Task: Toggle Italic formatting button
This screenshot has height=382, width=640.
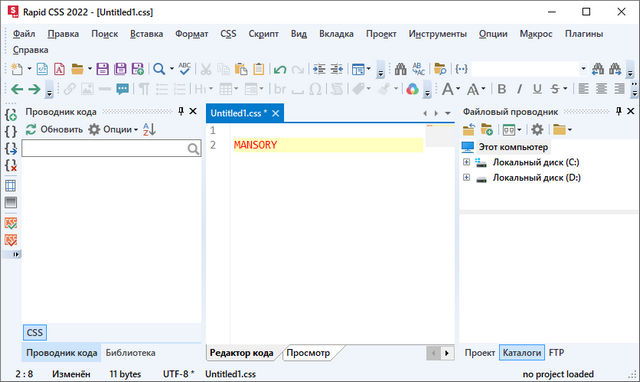Action: [519, 89]
